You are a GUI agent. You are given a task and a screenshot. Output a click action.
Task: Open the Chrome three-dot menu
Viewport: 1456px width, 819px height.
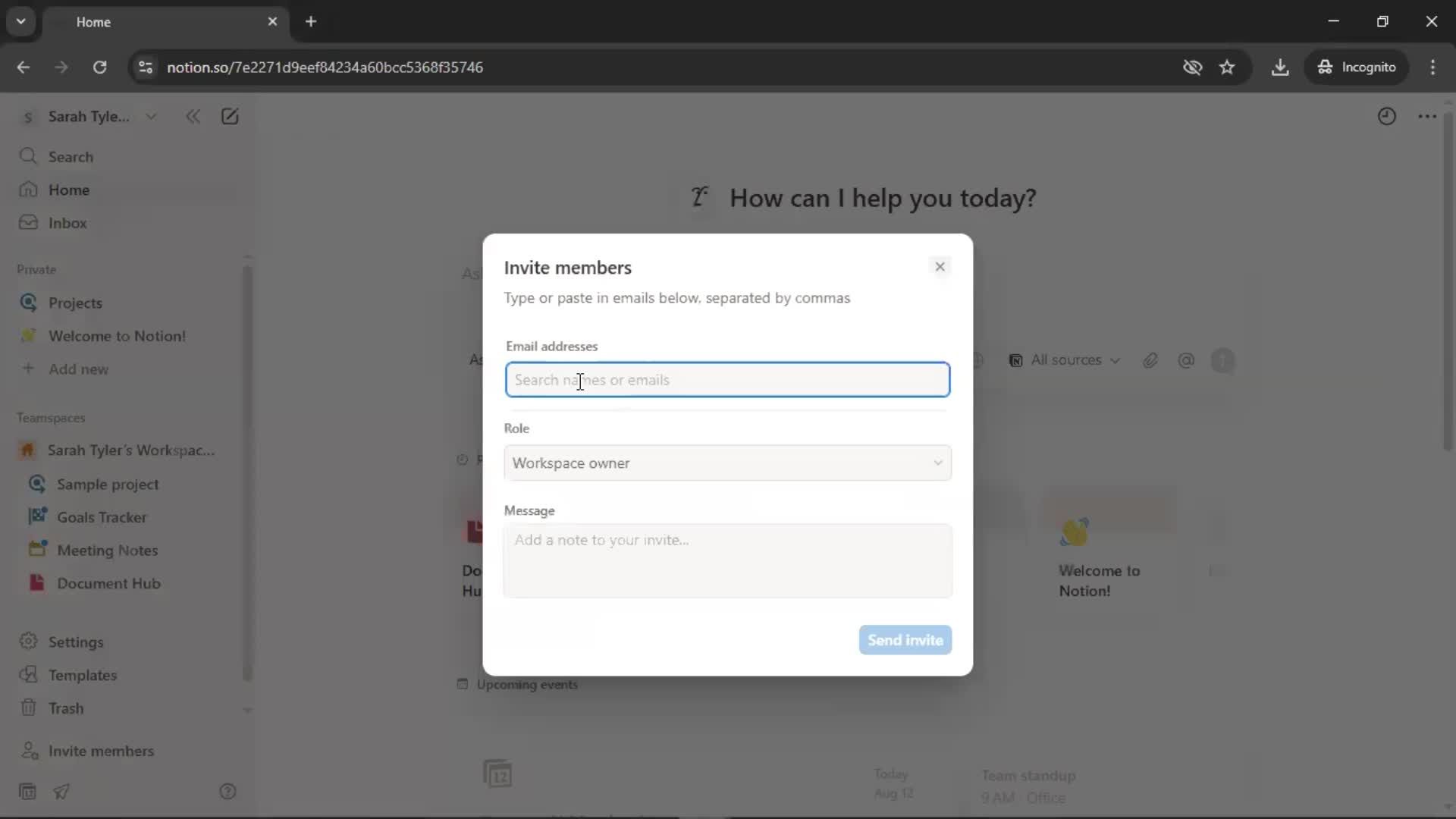click(x=1432, y=67)
